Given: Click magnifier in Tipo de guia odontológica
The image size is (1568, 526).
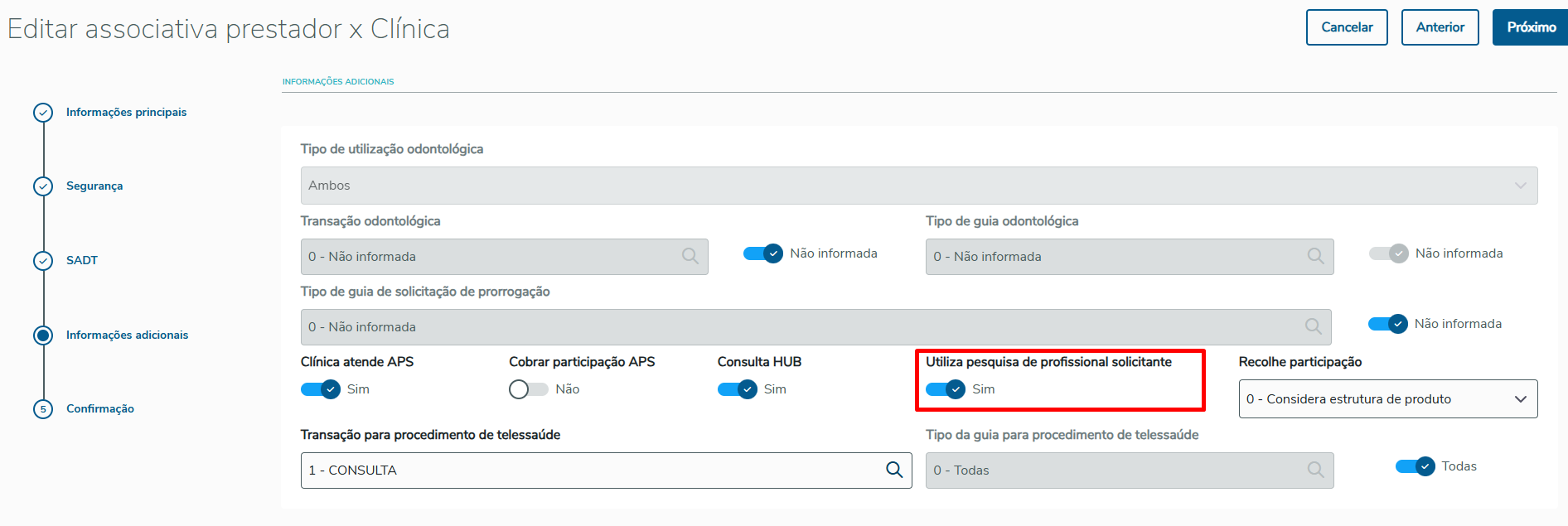Looking at the screenshot, I should click(x=1315, y=256).
